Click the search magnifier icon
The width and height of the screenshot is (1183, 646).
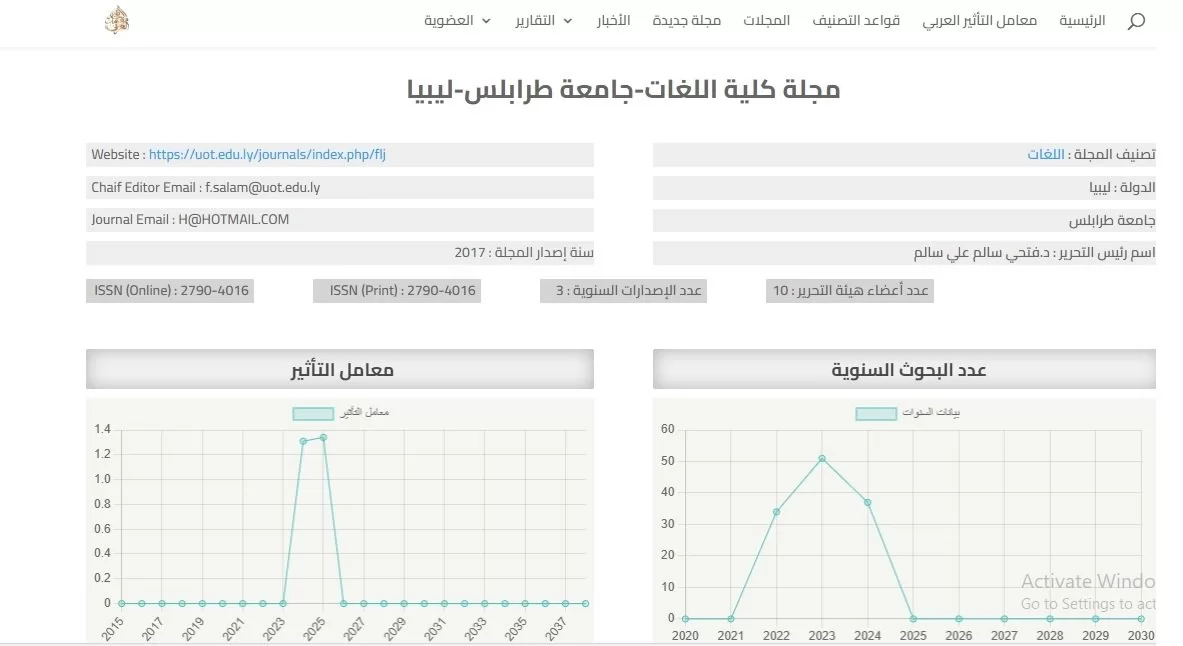click(1135, 21)
